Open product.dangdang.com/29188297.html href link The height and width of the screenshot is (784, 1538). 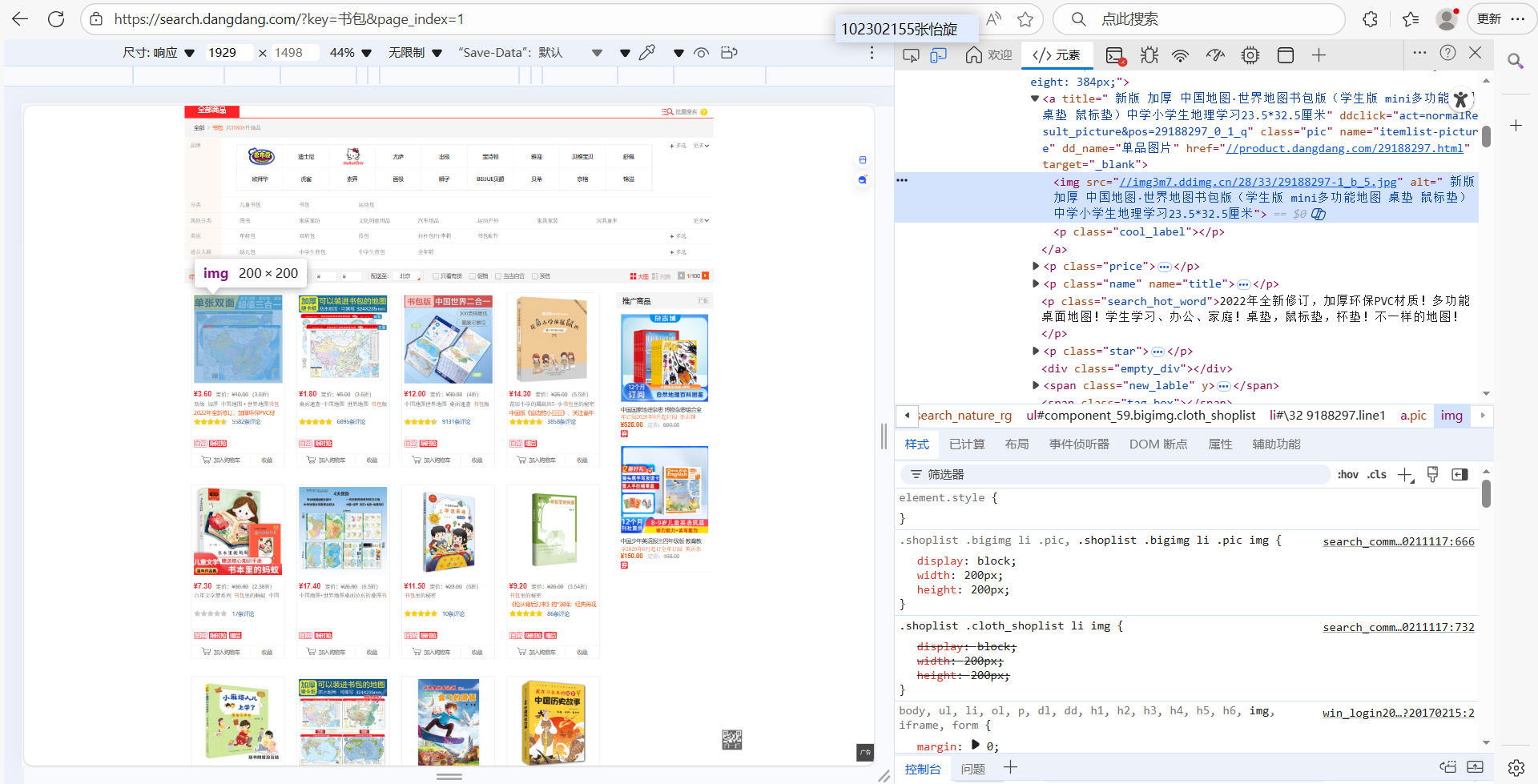click(1344, 148)
